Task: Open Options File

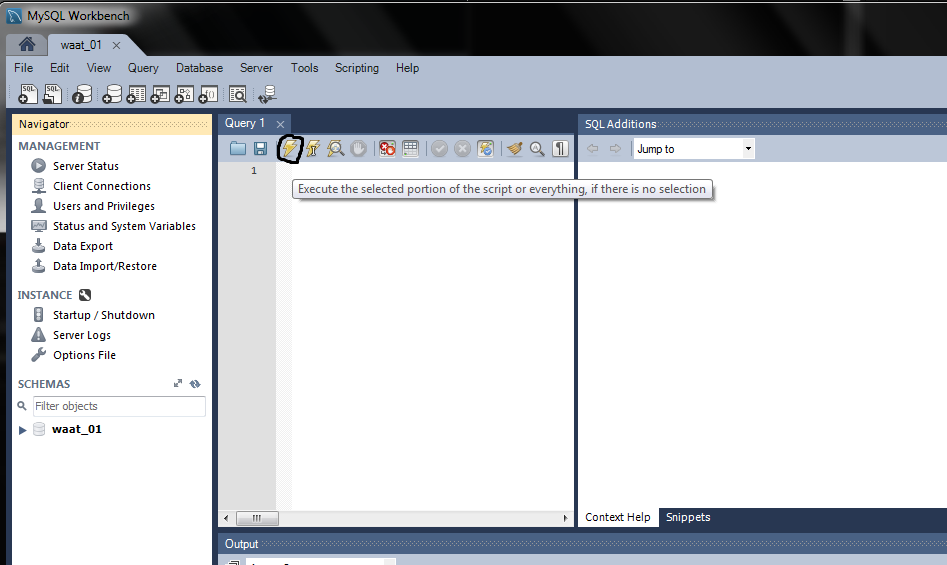Action: 84,355
